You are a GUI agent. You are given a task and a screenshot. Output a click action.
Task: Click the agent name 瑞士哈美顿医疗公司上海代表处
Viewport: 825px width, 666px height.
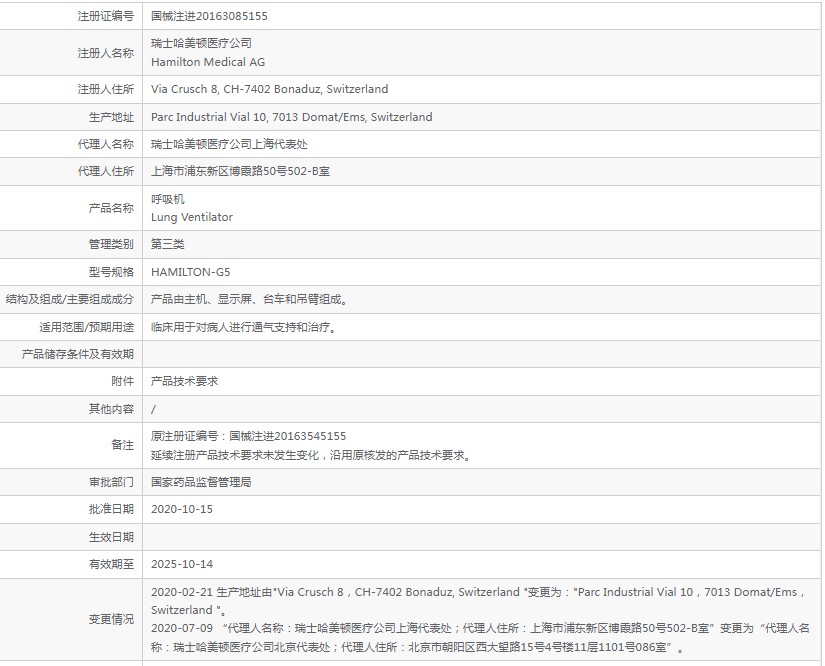coord(229,144)
